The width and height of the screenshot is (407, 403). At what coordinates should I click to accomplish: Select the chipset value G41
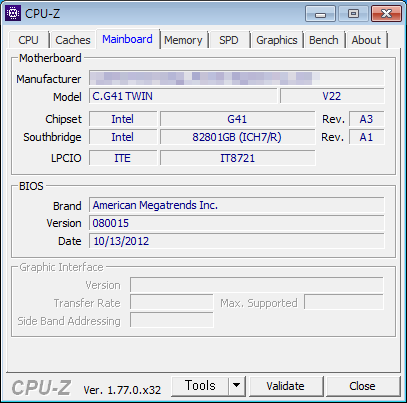(237, 119)
